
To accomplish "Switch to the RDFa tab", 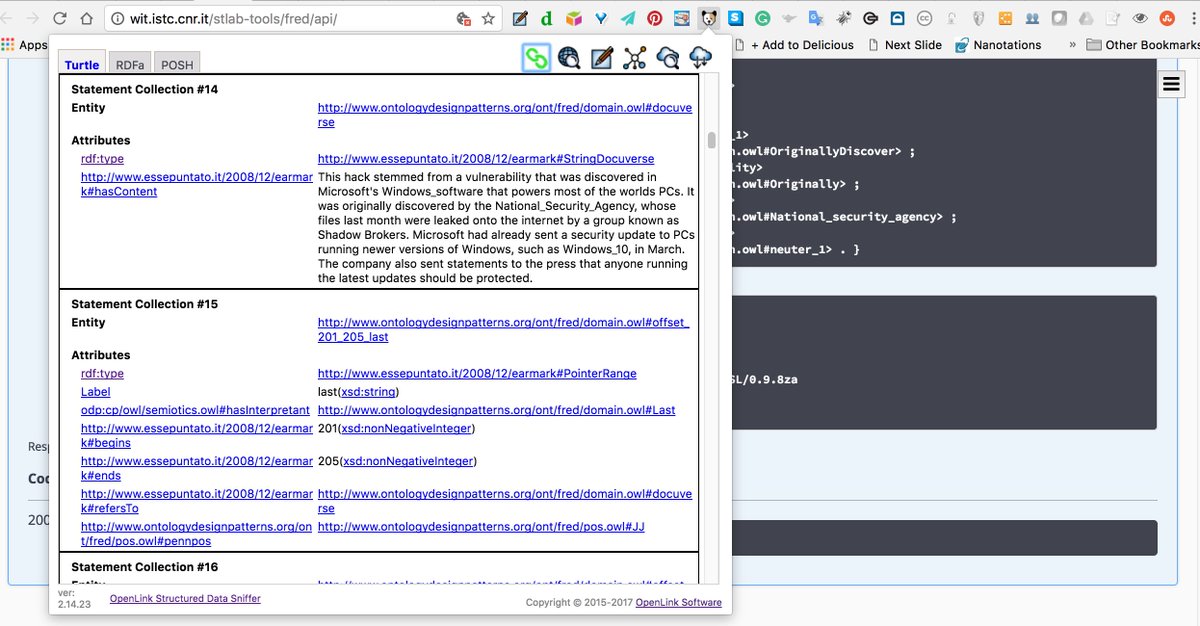I will 130,64.
